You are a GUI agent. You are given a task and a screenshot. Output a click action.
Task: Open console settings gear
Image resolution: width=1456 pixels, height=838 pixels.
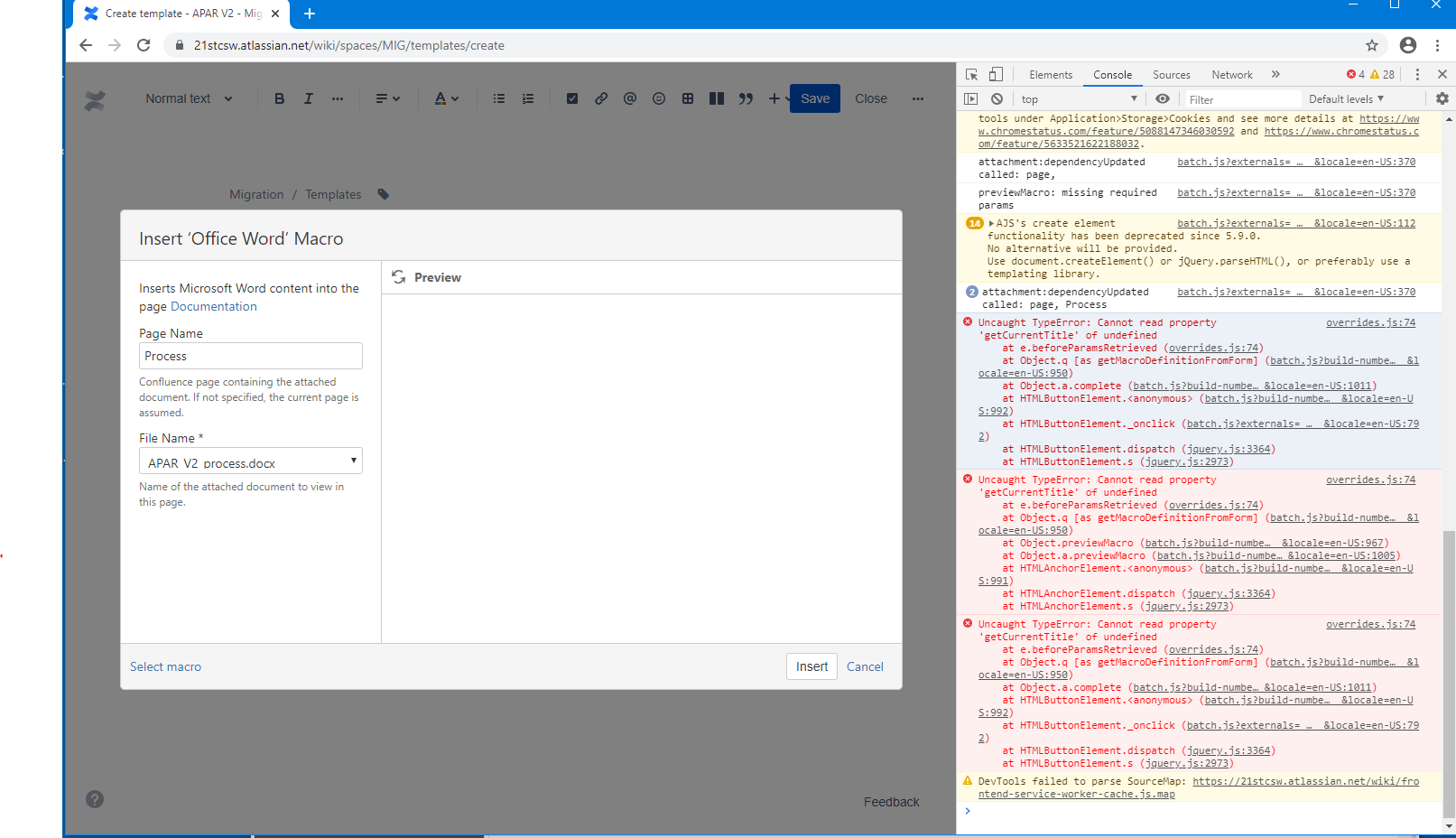coord(1442,99)
